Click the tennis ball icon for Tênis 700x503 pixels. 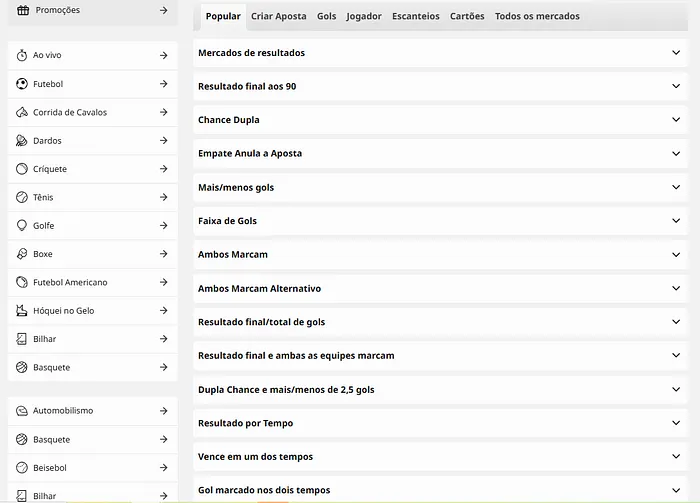[x=22, y=197]
